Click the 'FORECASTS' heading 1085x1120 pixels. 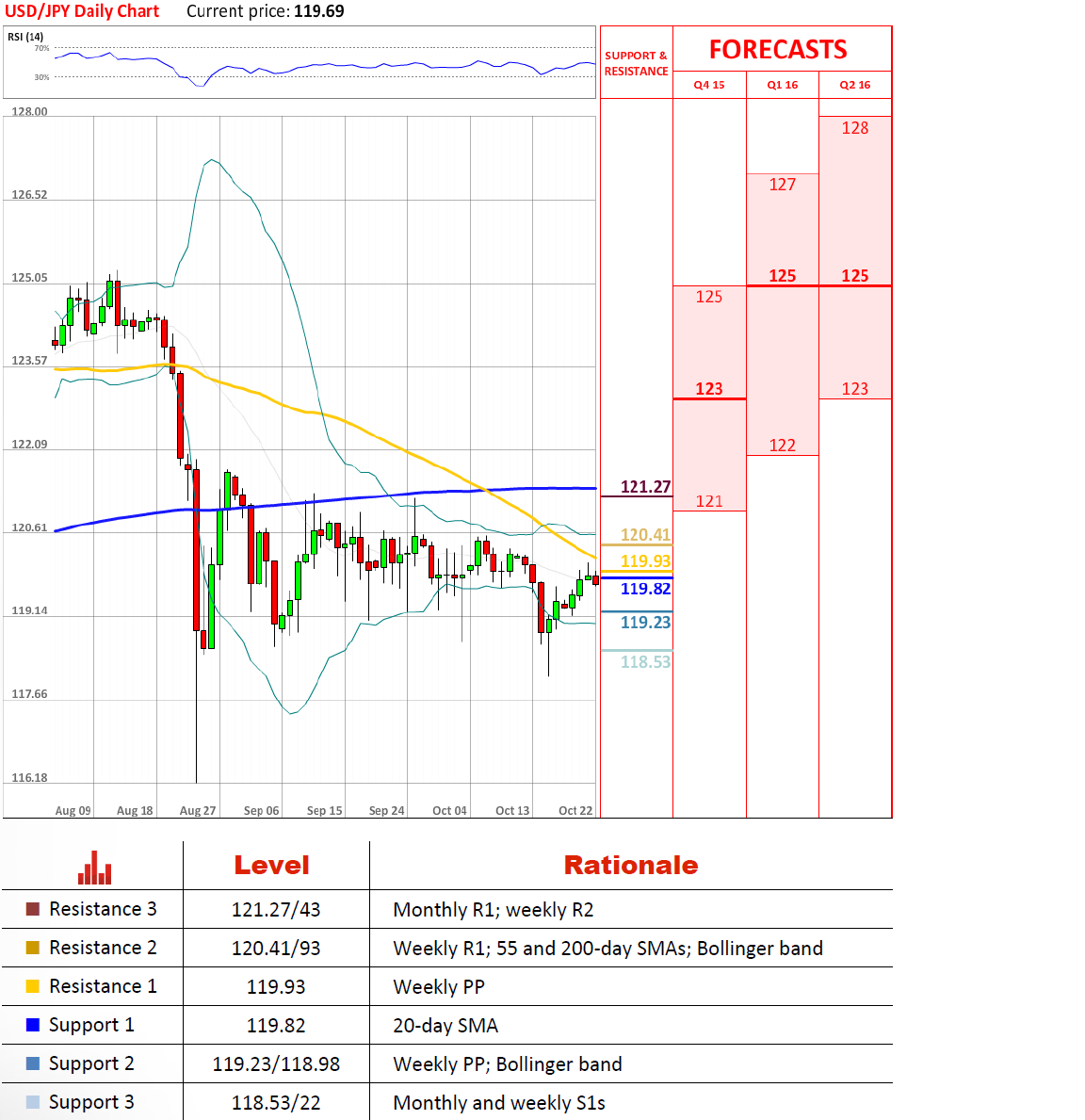point(778,49)
